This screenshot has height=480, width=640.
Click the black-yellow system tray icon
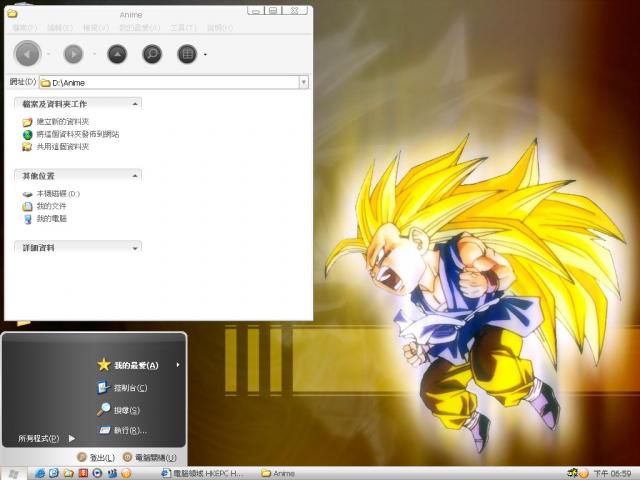point(573,473)
